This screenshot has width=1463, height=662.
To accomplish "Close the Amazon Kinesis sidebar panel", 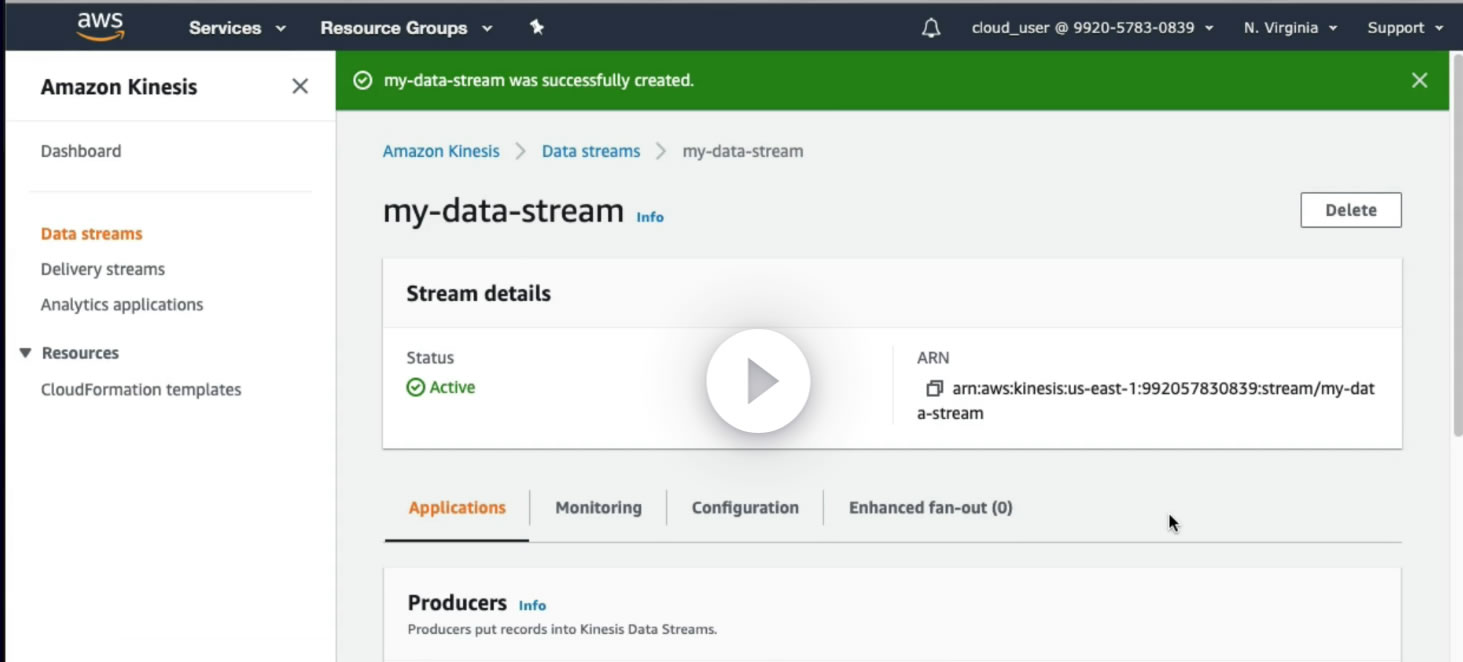I will pyautogui.click(x=299, y=87).
